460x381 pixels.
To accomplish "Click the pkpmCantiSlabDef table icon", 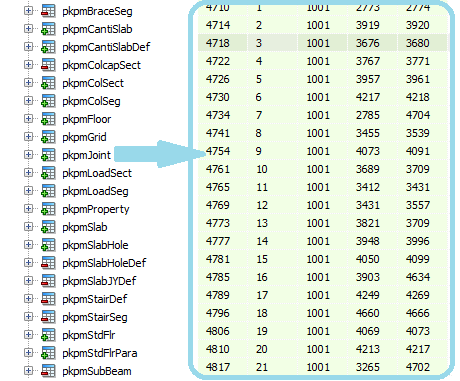I will pos(48,47).
